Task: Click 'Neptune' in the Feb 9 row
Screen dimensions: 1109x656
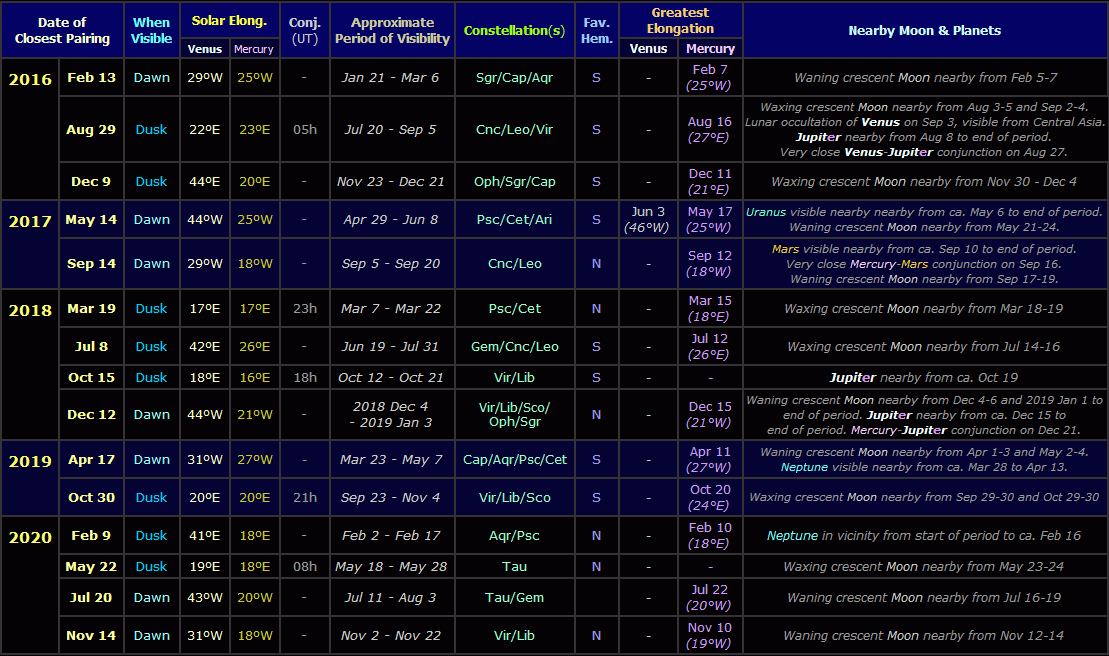Action: pos(792,535)
